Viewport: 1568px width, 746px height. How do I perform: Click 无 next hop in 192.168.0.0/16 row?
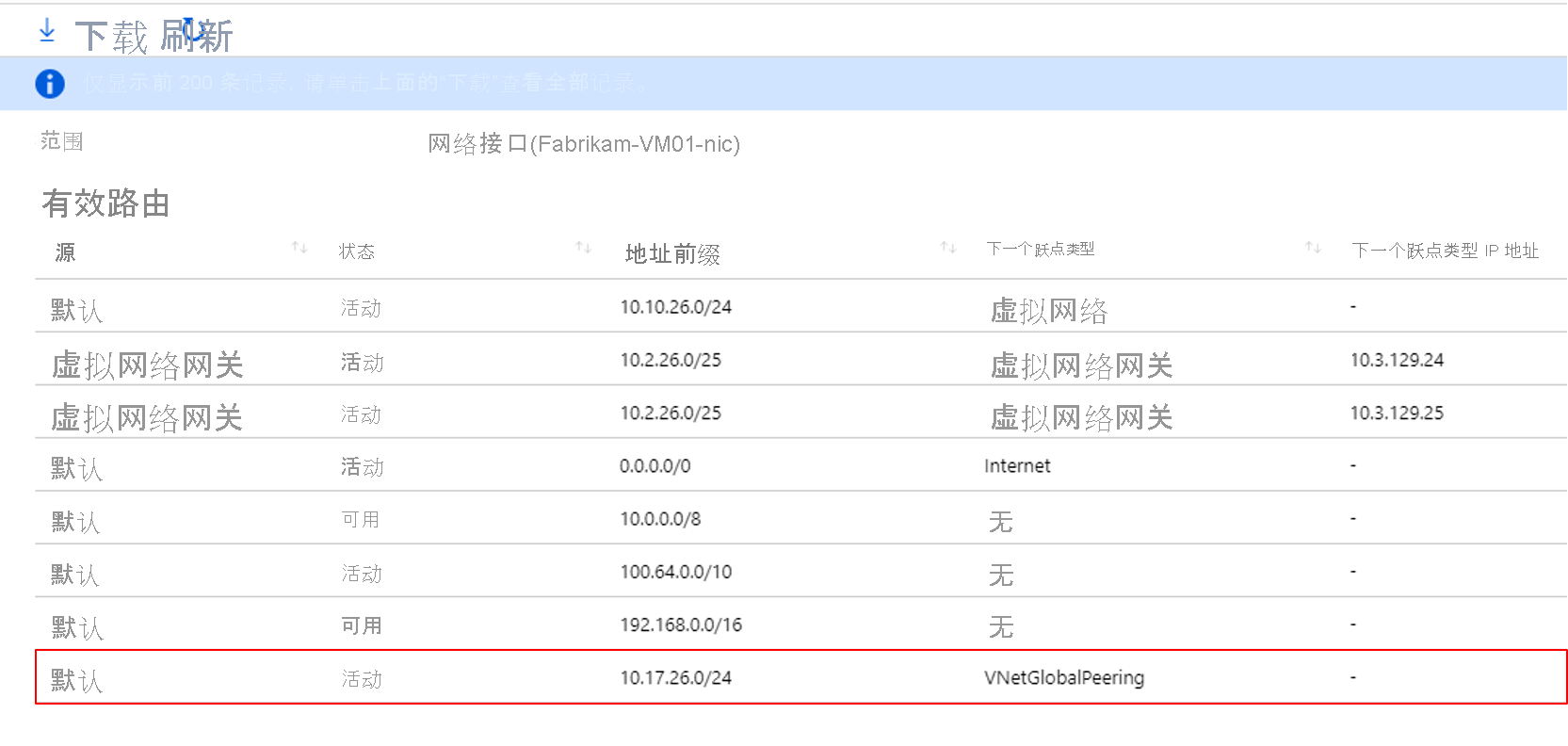[x=1001, y=627]
